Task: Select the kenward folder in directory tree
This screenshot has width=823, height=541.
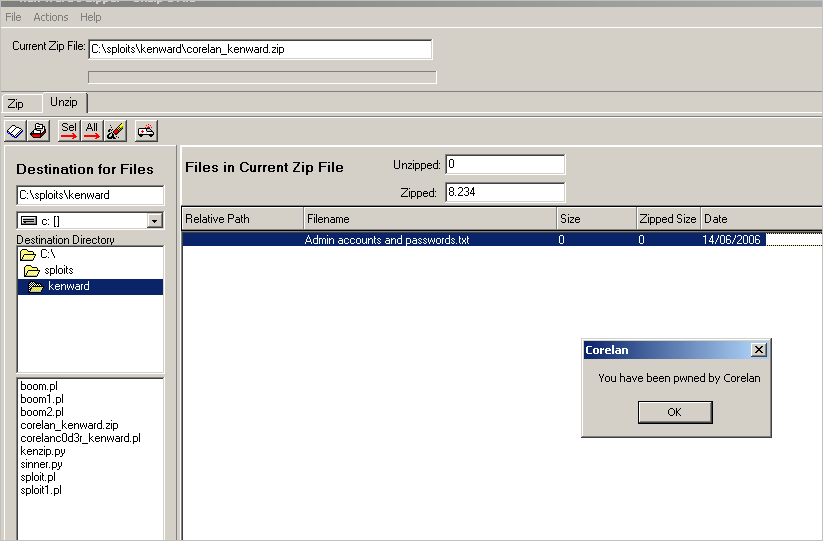Action: (x=68, y=287)
